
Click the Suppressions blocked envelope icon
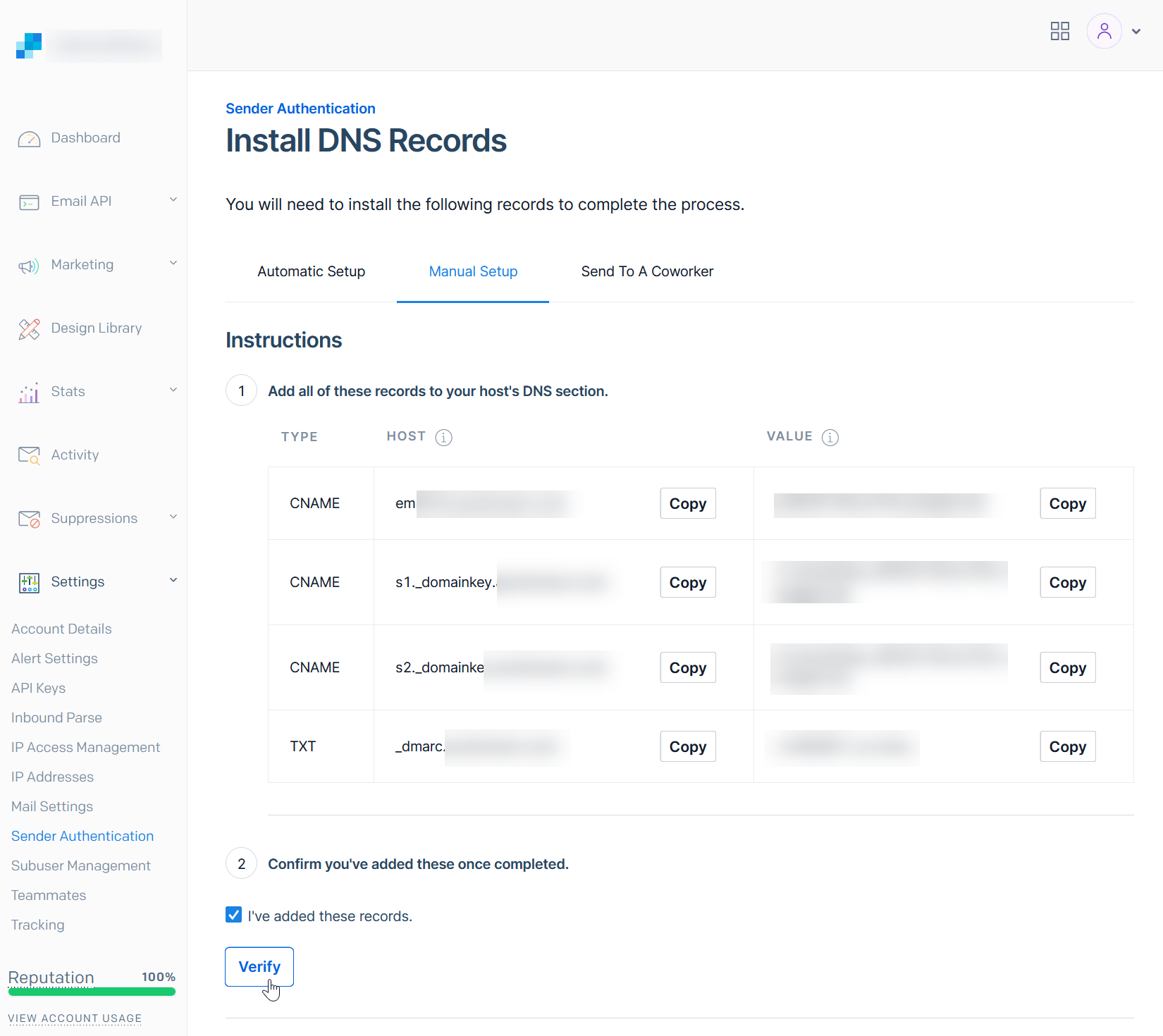[29, 519]
